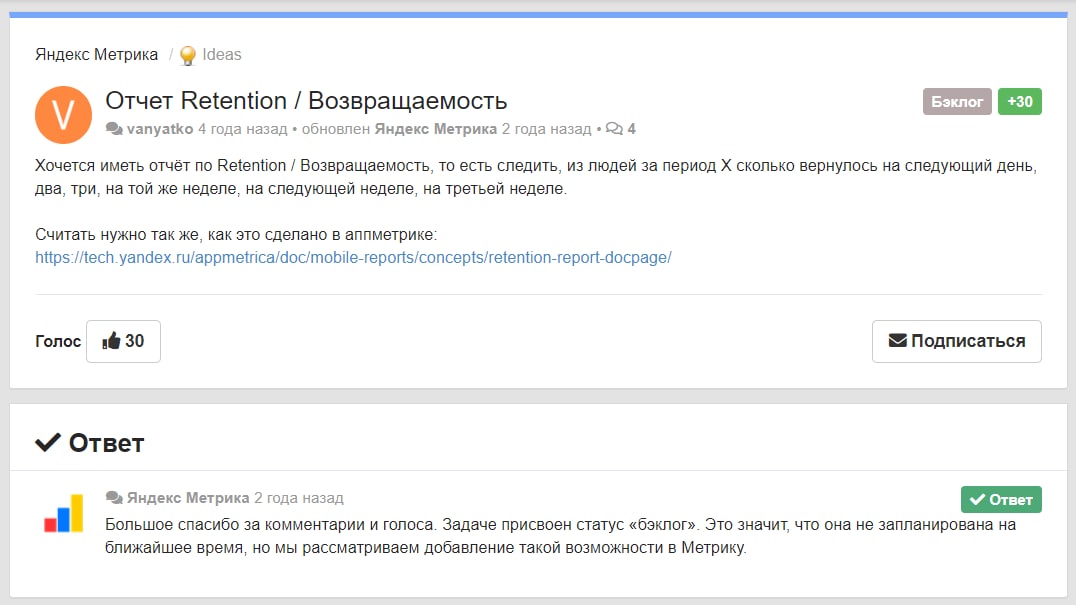Open the appmetrica retention-report documentation link
The width and height of the screenshot is (1076, 605).
353,257
